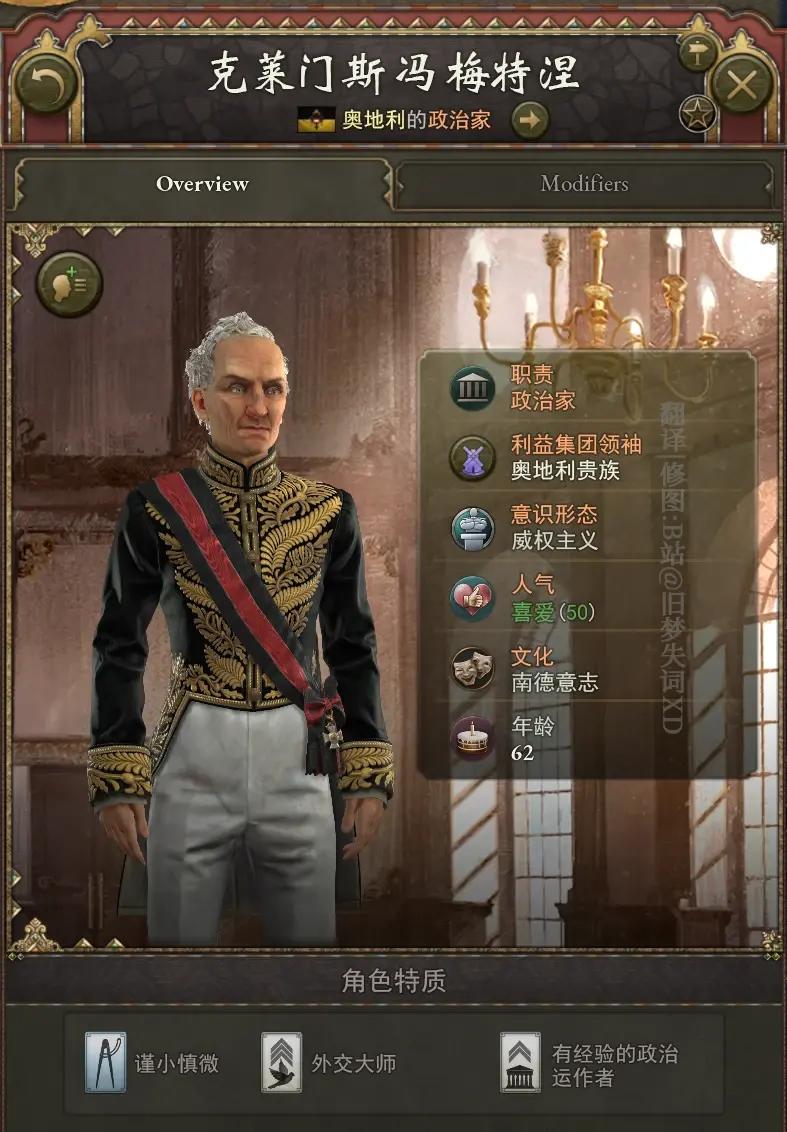Click the signpost pin icon

[697, 53]
